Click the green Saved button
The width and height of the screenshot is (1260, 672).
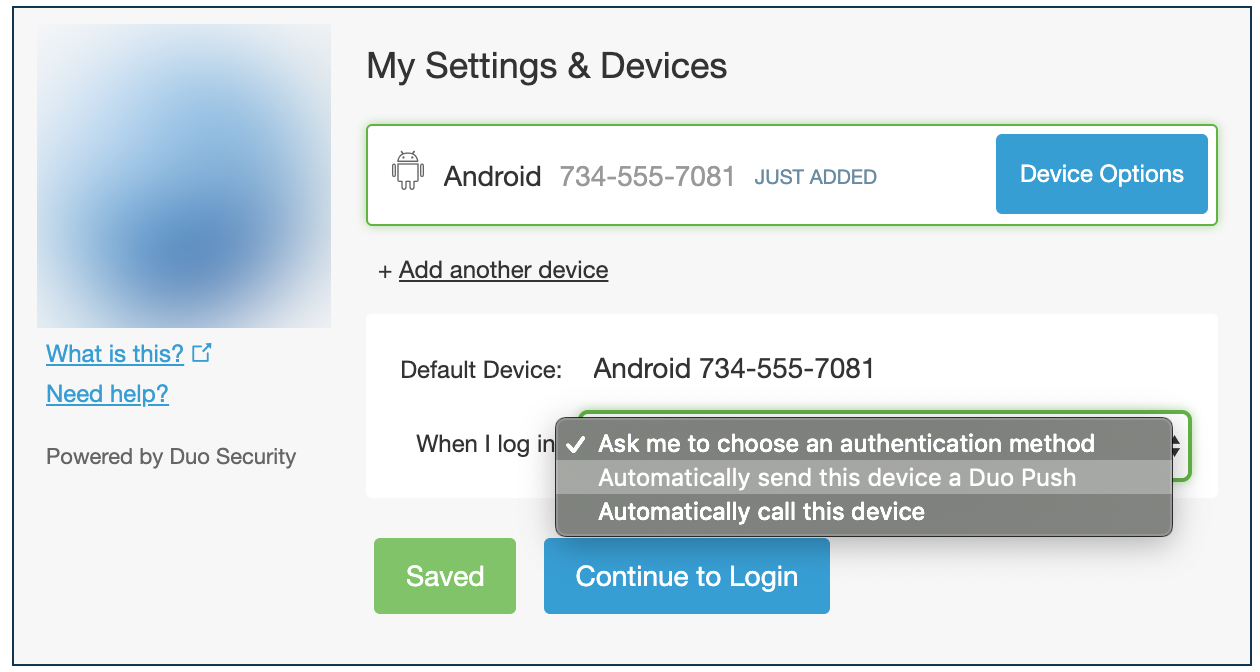click(444, 575)
